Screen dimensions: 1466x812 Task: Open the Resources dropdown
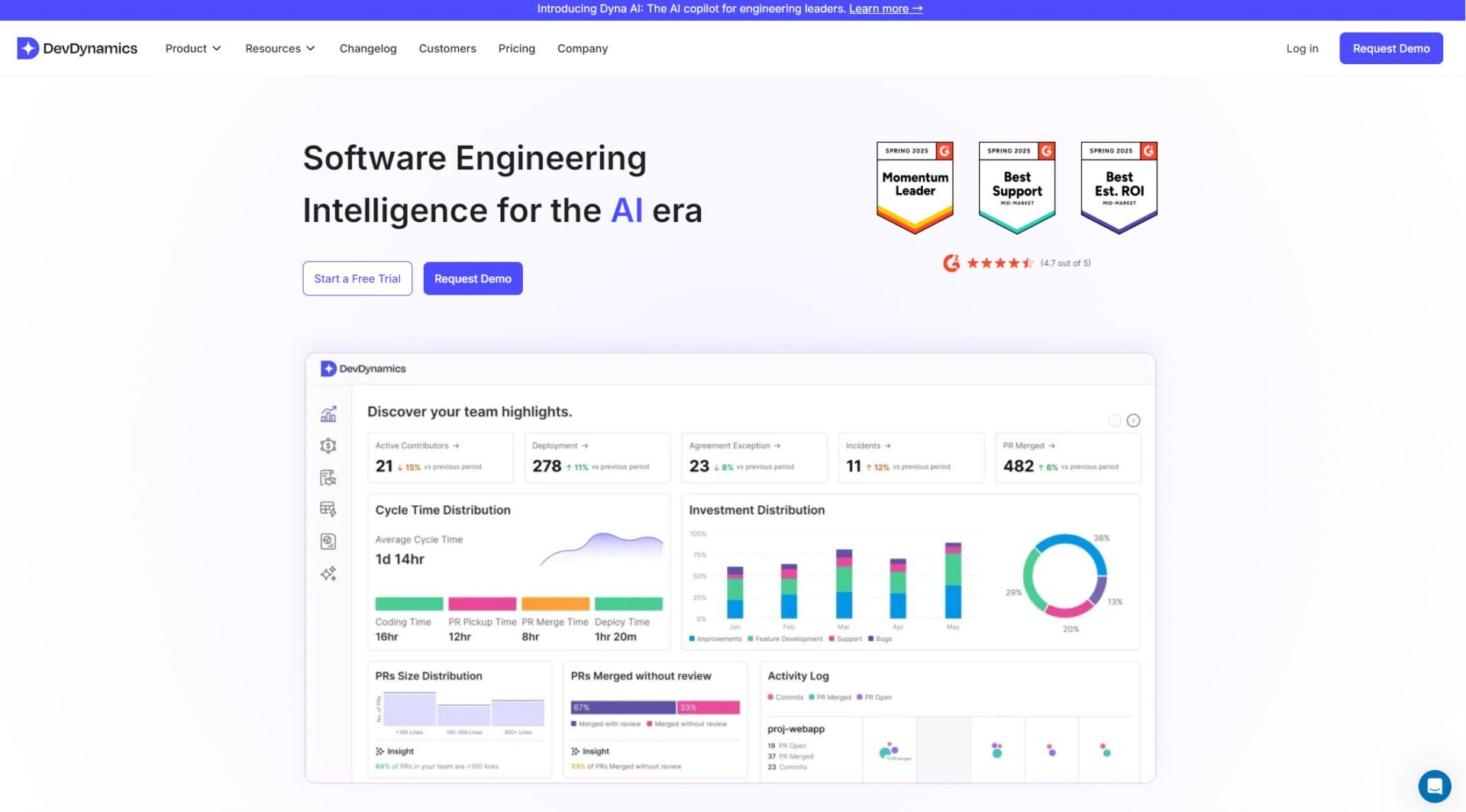[279, 48]
